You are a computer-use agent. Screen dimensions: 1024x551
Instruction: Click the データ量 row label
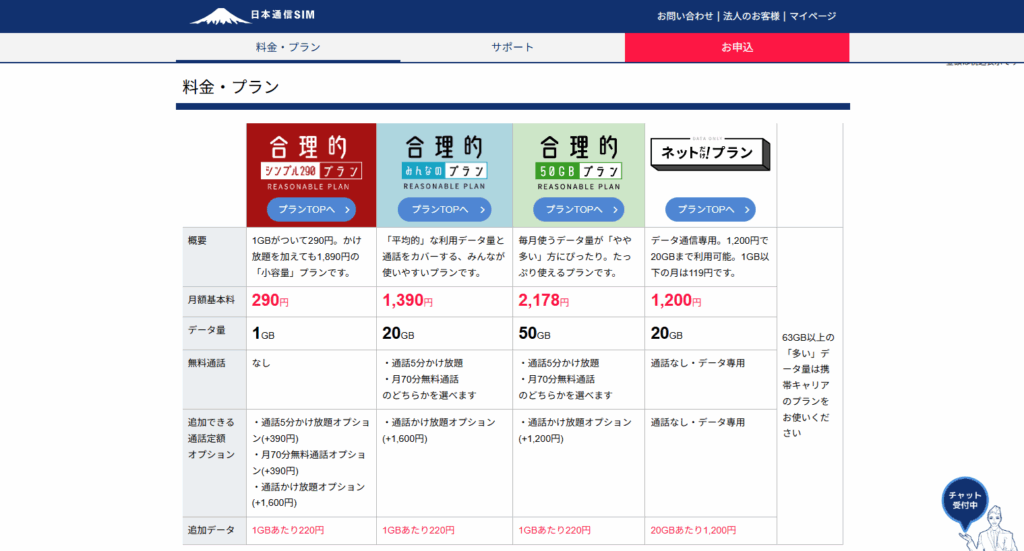point(206,330)
